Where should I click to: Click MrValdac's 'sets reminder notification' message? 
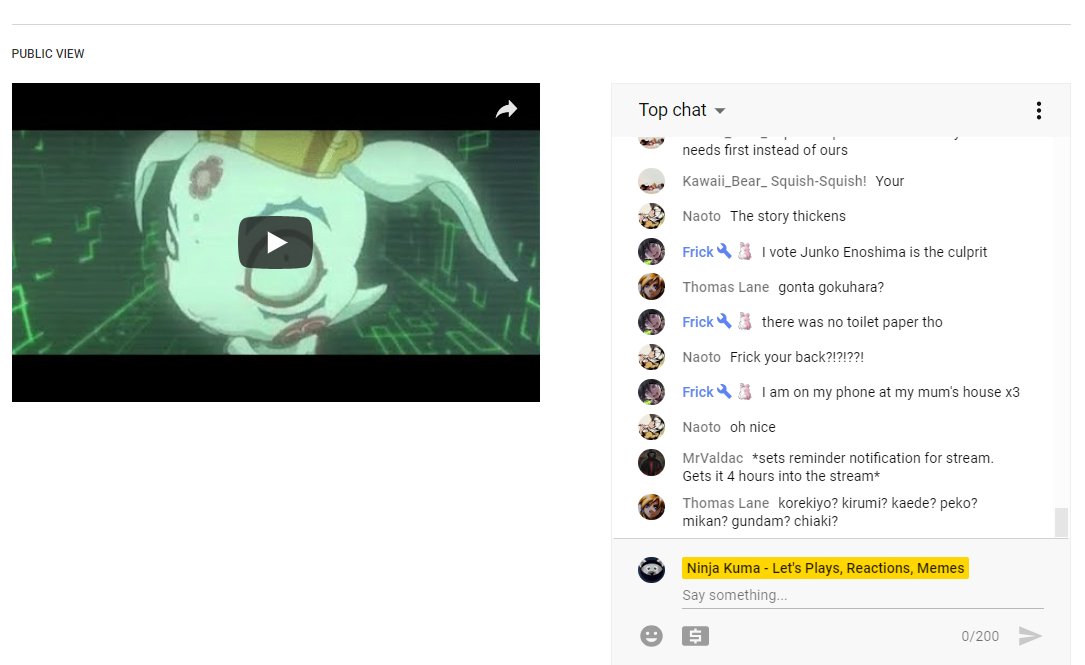pyautogui.click(x=838, y=467)
